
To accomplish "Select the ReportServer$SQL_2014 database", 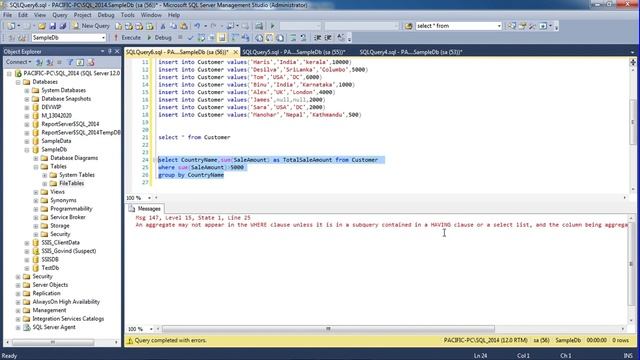I will pos(70,124).
